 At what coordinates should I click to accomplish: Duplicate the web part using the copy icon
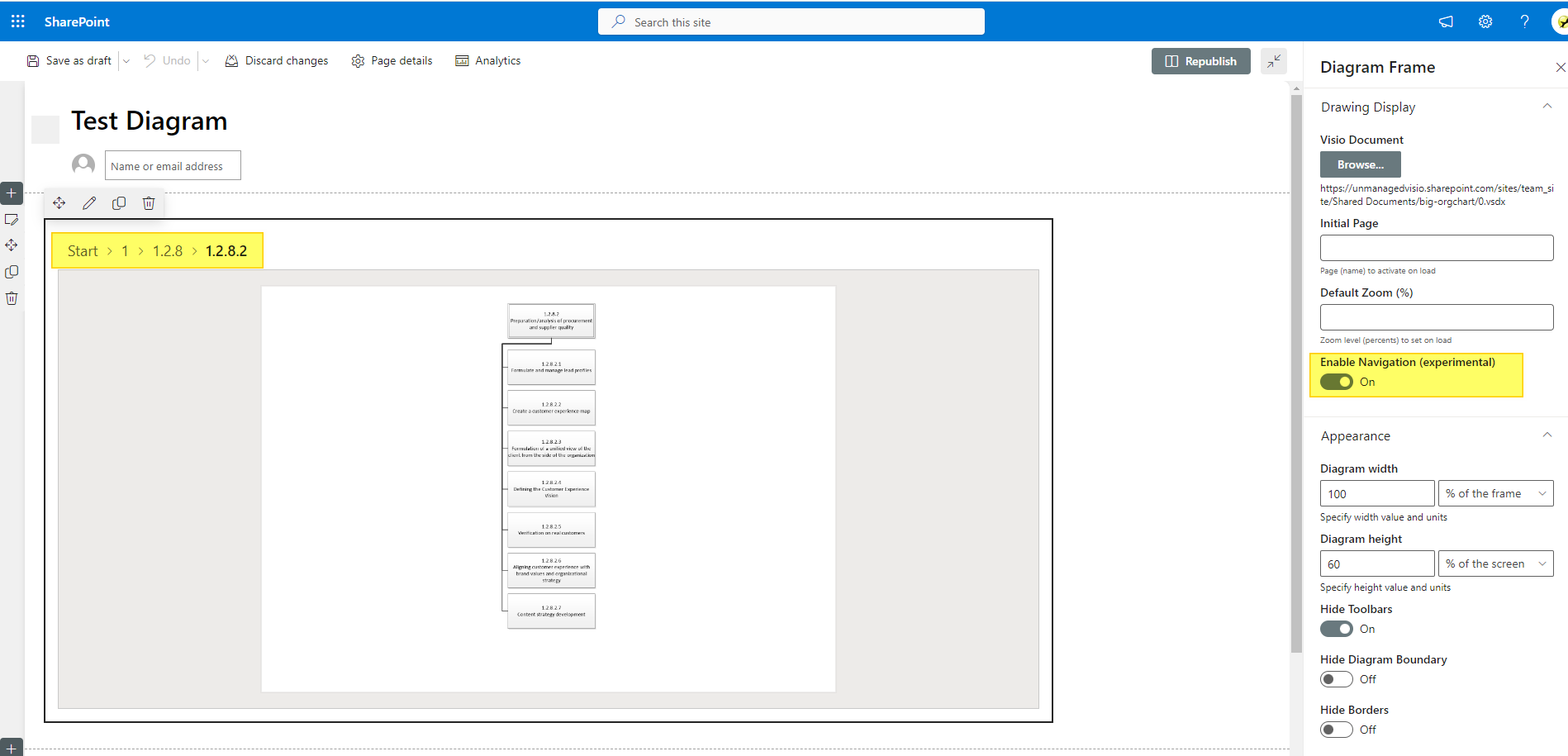119,202
